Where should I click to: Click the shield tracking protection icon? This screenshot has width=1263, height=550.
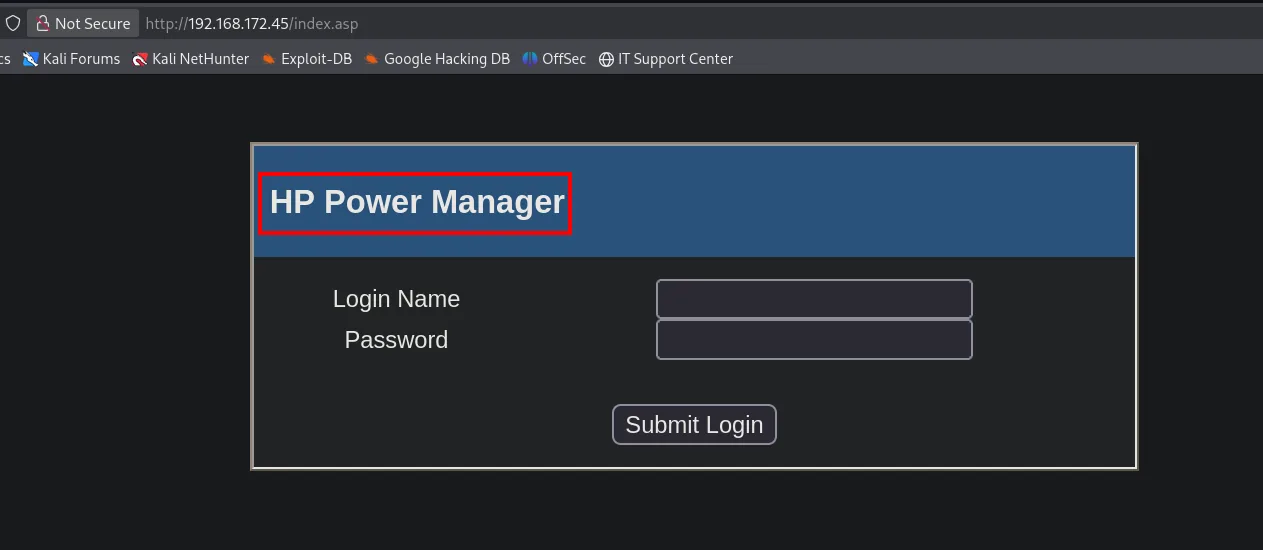click(13, 23)
